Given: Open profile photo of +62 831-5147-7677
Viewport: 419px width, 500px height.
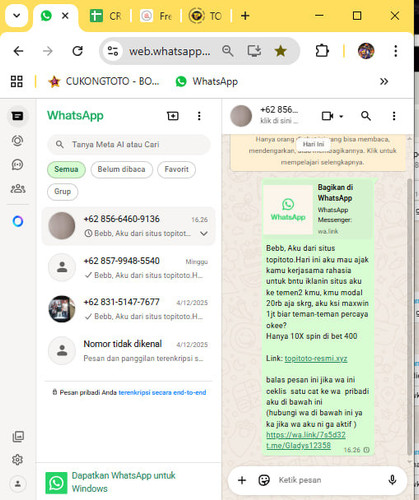Looking at the screenshot, I should pyautogui.click(x=62, y=309).
